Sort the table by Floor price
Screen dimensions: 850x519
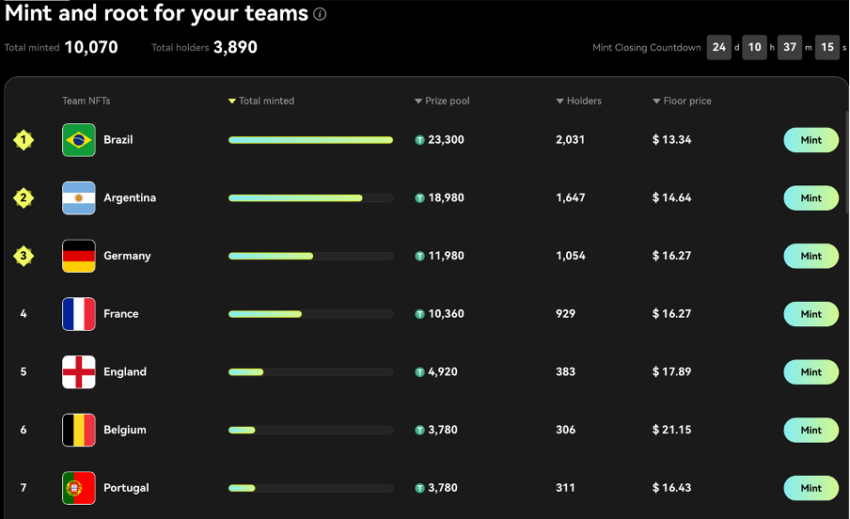[x=682, y=101]
